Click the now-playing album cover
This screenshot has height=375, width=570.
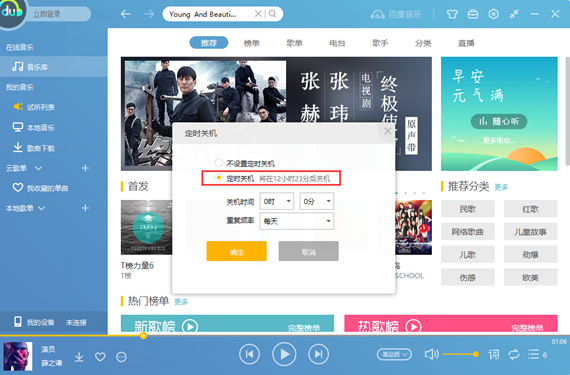17,356
